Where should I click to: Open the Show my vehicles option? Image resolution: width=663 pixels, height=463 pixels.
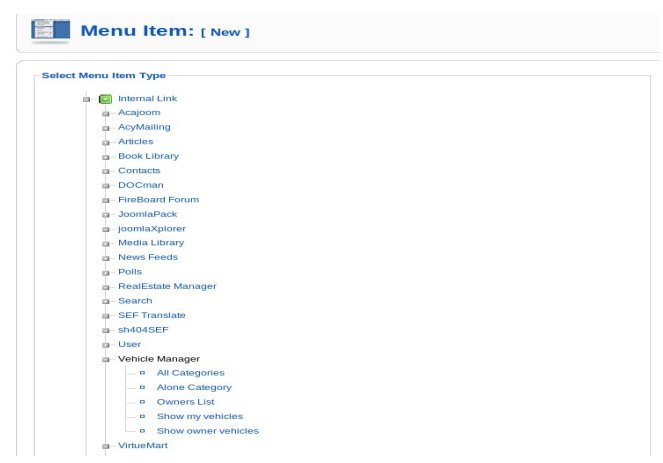200,416
